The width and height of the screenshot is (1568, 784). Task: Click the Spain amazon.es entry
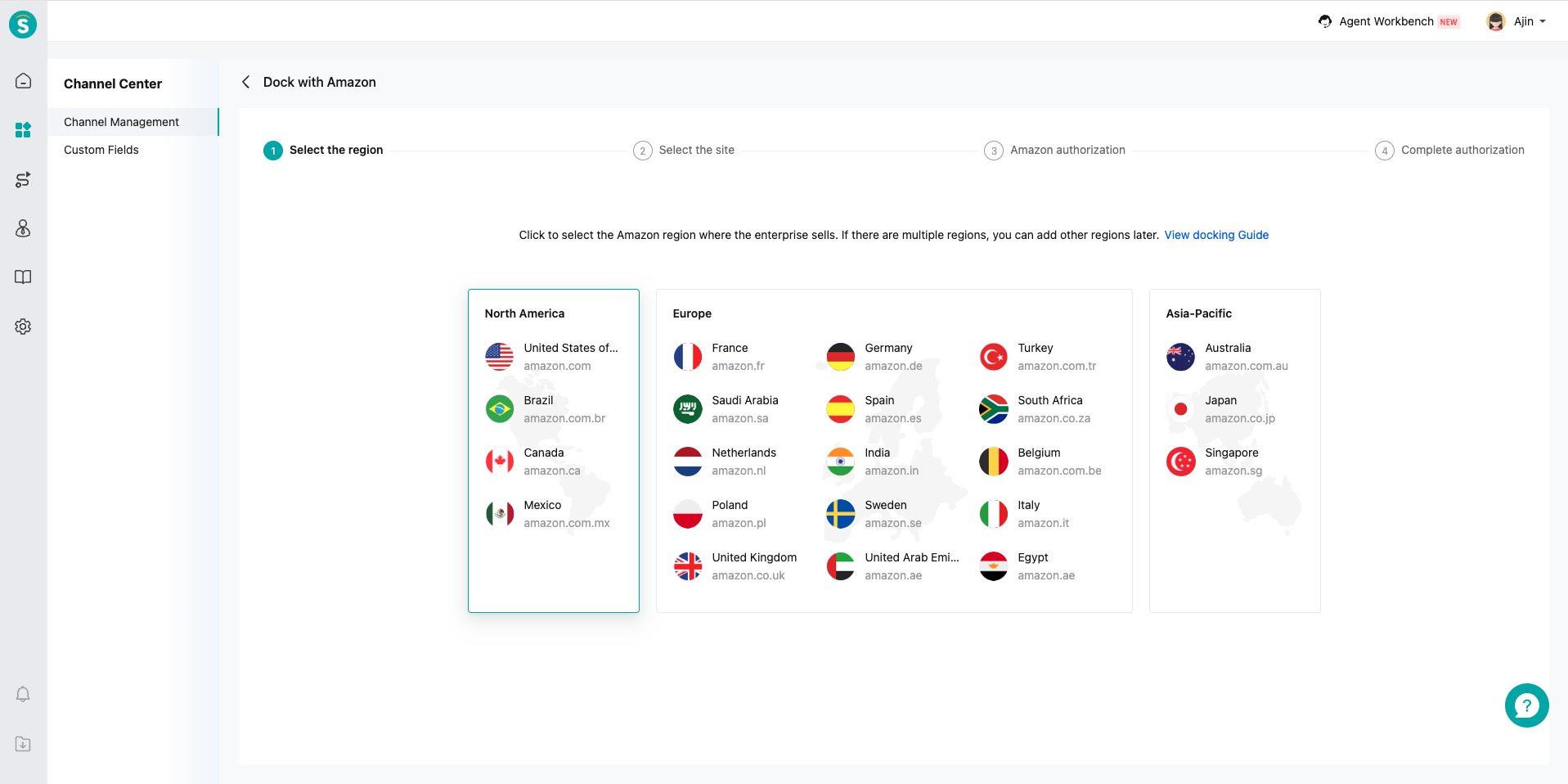(x=874, y=409)
